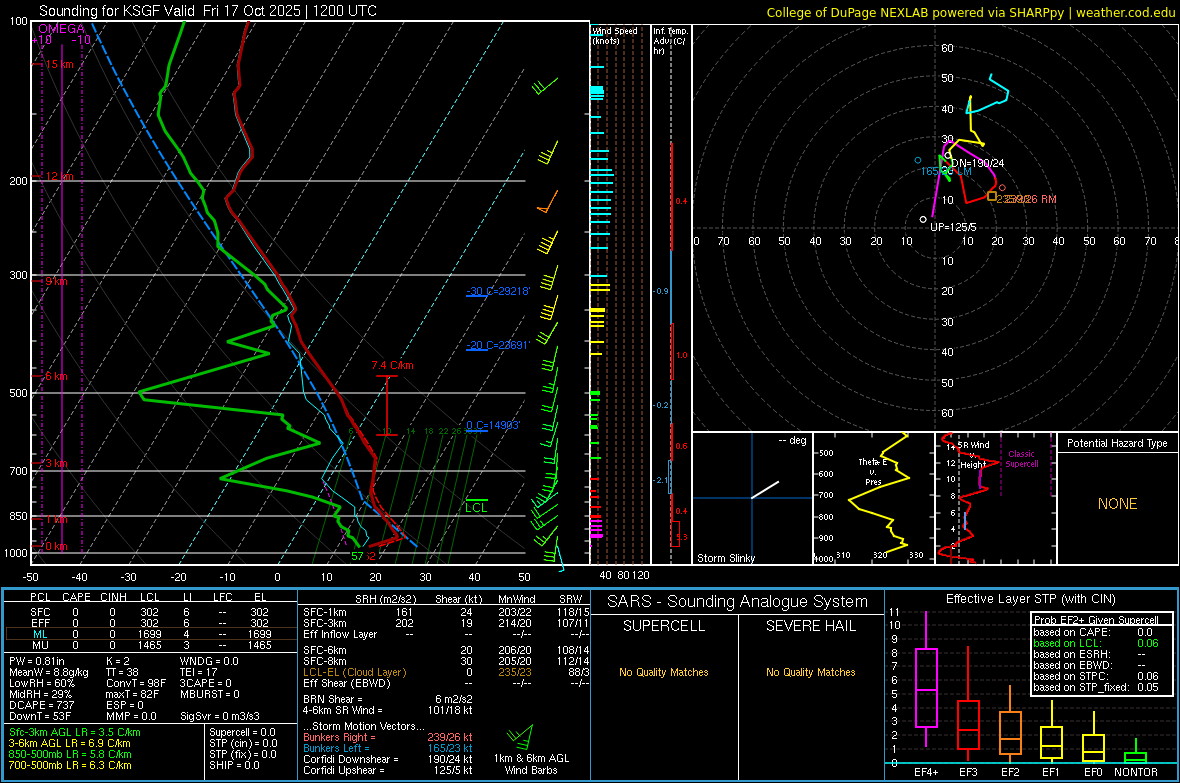Click the yellow 'NONE' hazard text
The height and width of the screenshot is (783, 1180).
[1117, 504]
